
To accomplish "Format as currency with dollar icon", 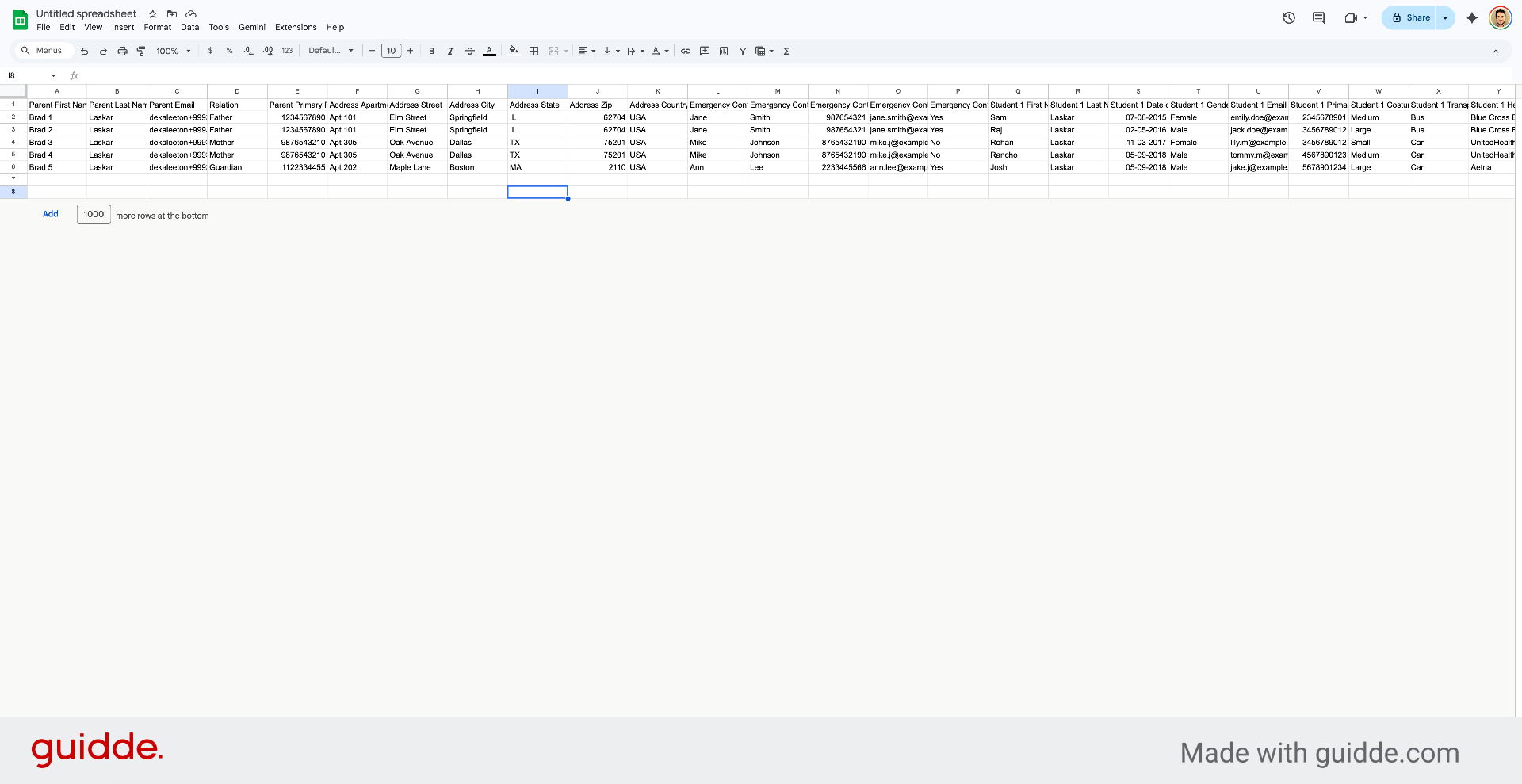I will pos(210,51).
